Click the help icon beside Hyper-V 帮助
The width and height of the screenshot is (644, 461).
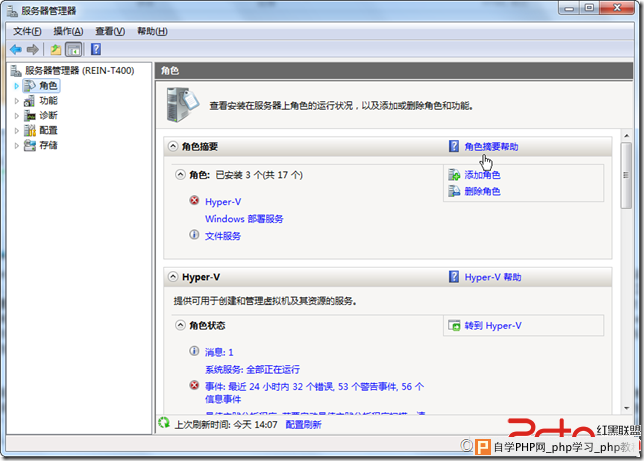pyautogui.click(x=454, y=277)
